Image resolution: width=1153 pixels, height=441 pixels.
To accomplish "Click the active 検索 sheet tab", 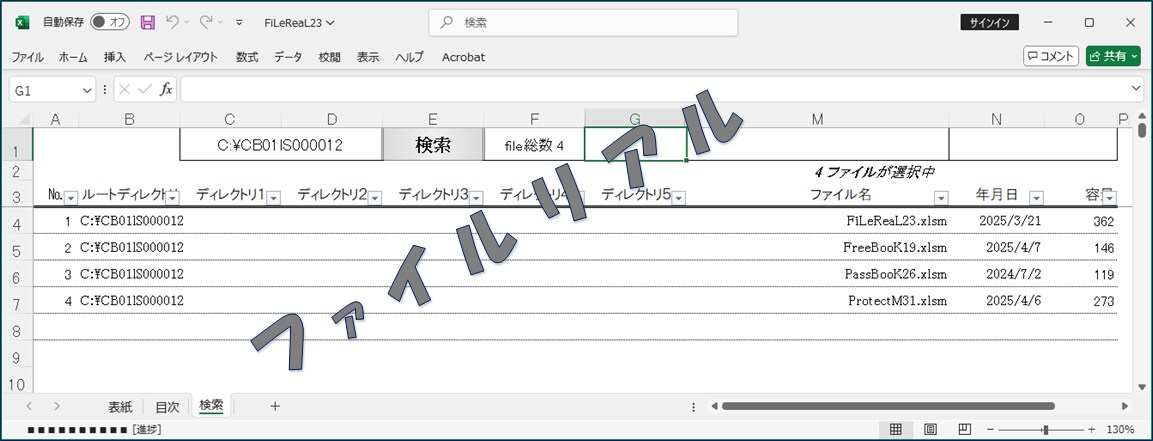I will [x=211, y=406].
